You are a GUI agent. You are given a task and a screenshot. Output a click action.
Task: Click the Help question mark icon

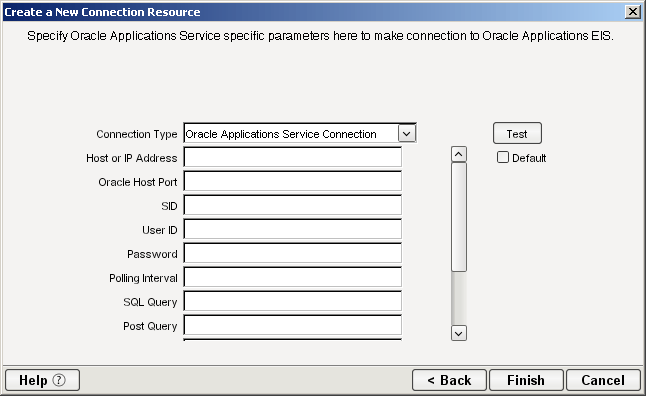coord(59,380)
